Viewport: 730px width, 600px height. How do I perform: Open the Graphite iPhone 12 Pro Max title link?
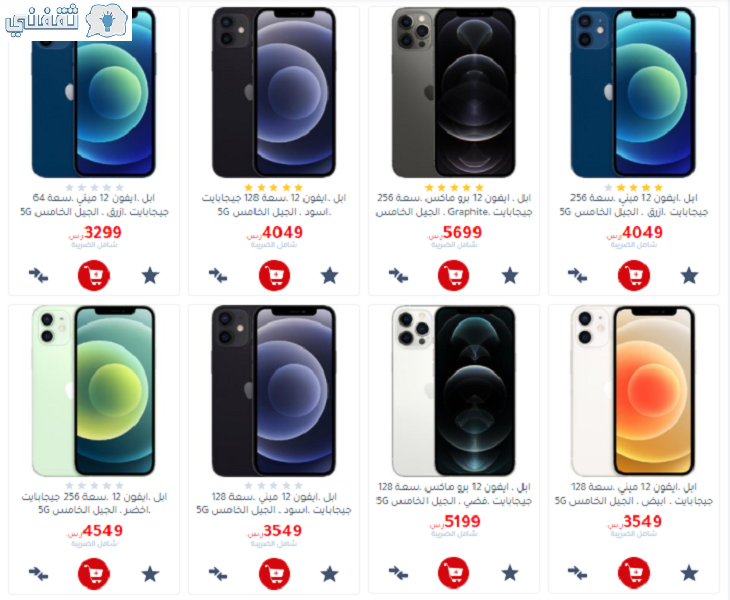(x=454, y=205)
